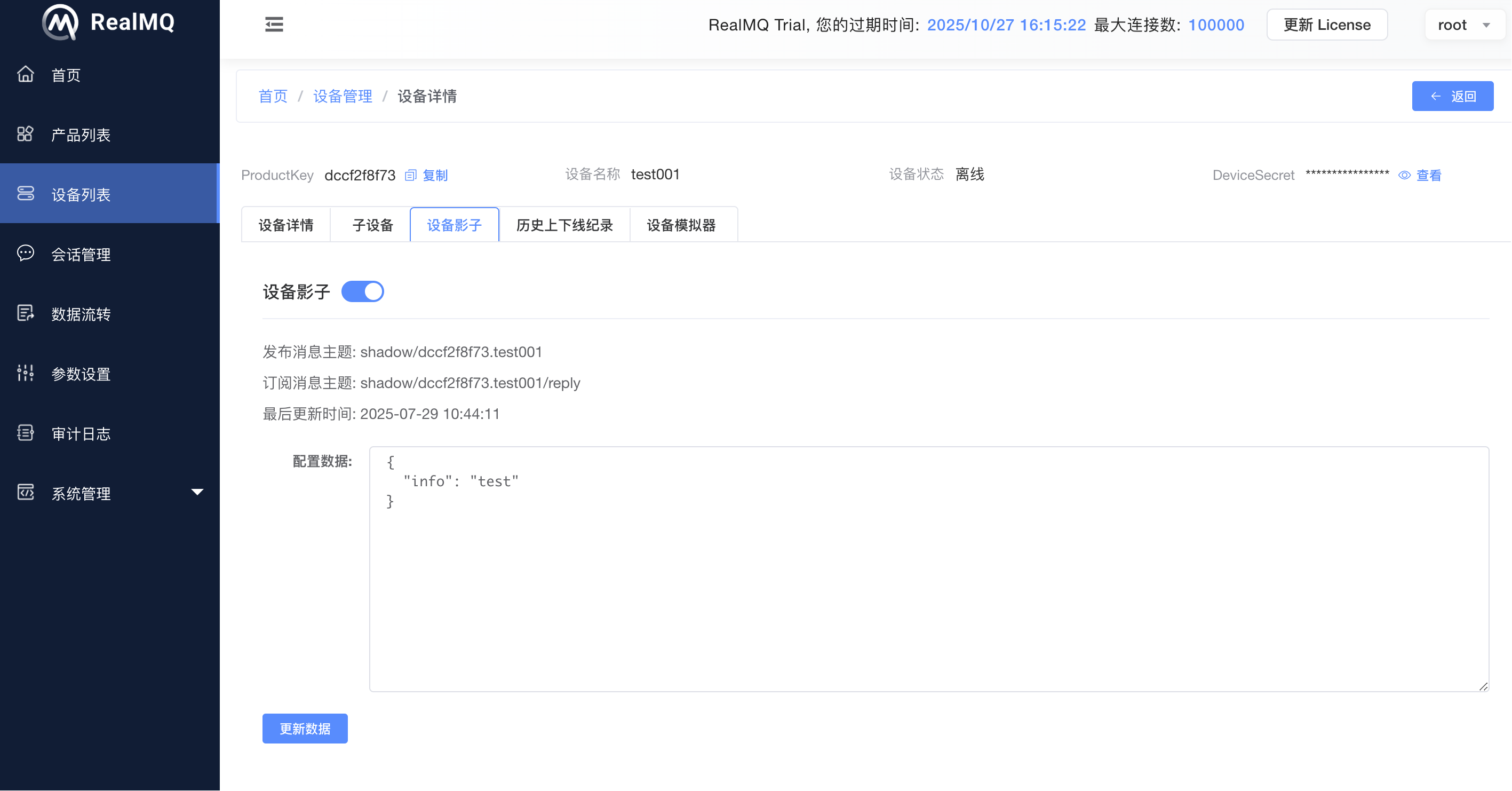
Task: Expand the 系统管理 submenu arrow
Action: coord(197,492)
